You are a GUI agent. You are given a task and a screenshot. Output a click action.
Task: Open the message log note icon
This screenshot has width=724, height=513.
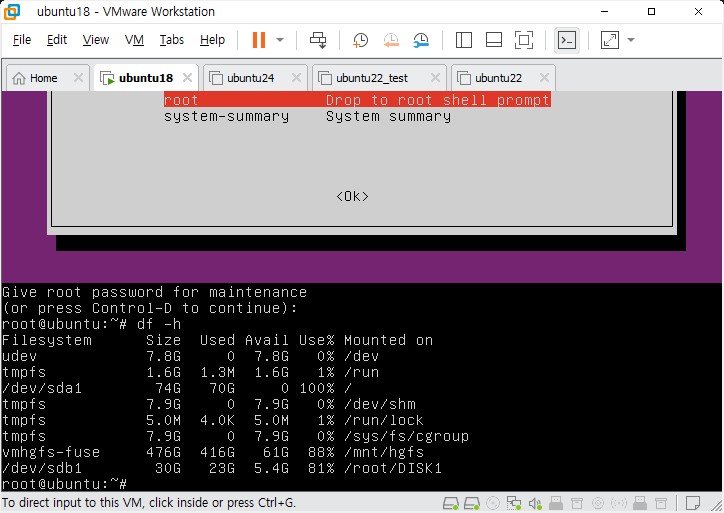point(693,503)
